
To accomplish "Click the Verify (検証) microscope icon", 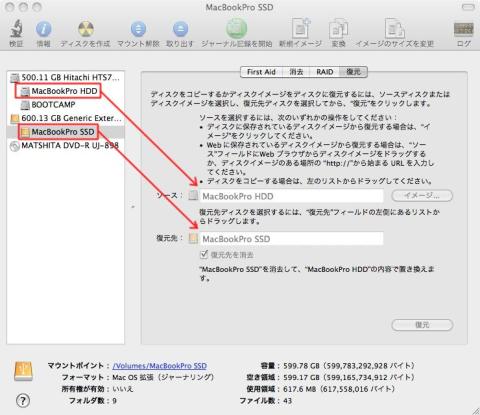I will click(x=16, y=29).
